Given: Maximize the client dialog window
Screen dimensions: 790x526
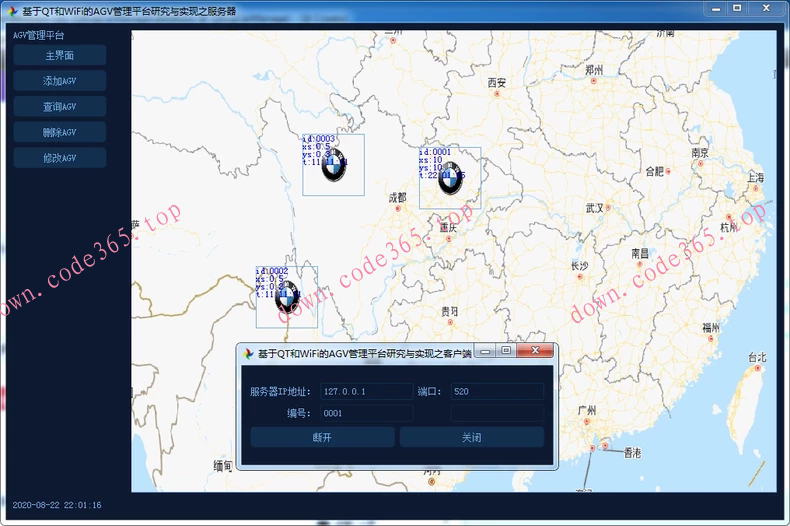Looking at the screenshot, I should [x=506, y=351].
